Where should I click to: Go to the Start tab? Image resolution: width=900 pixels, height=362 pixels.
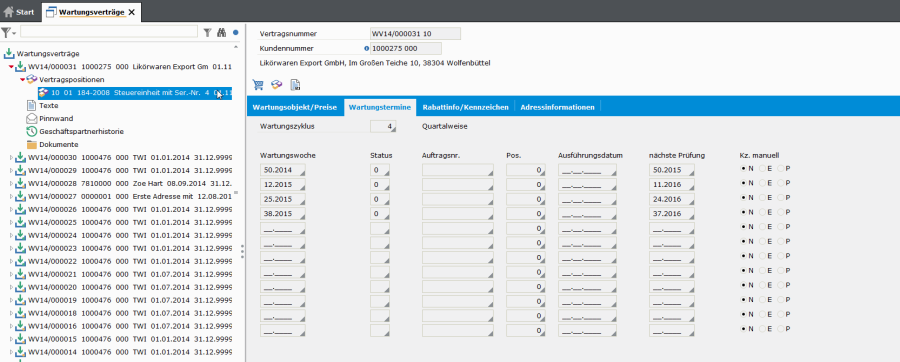[19, 12]
